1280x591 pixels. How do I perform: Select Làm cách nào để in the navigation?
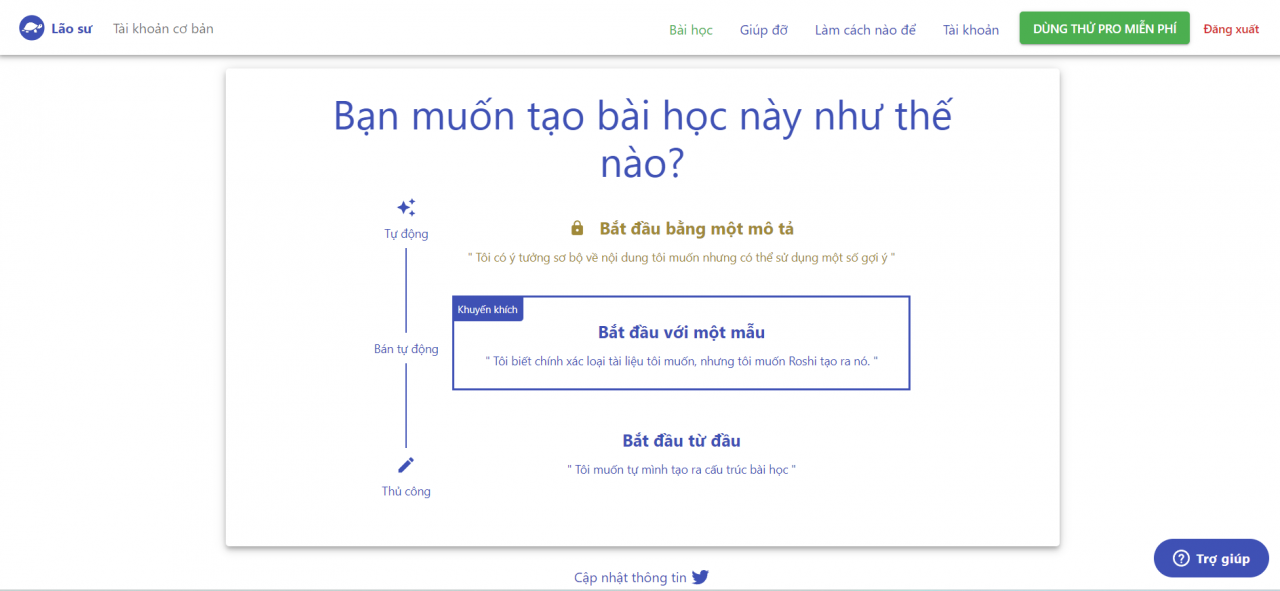865,30
